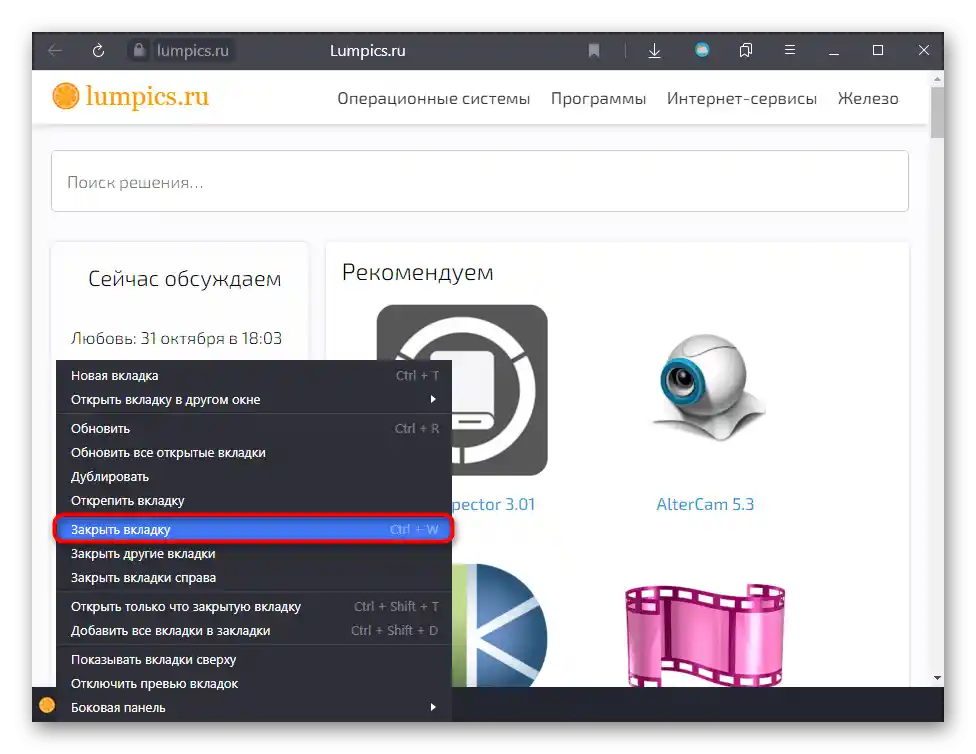Click the Рекомендуем heading
The image size is (976, 754).
pyautogui.click(x=418, y=272)
